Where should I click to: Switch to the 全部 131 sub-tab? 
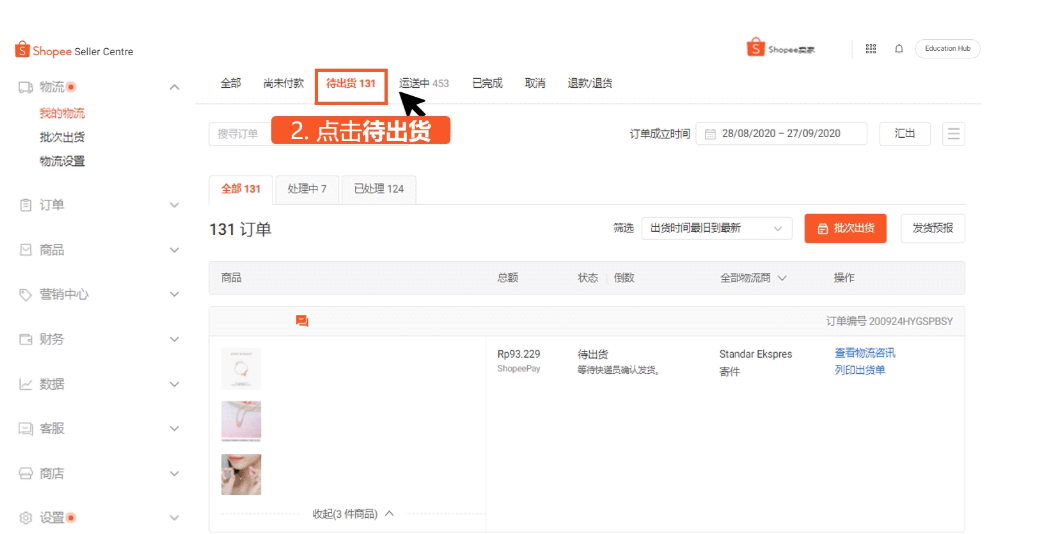pyautogui.click(x=241, y=189)
